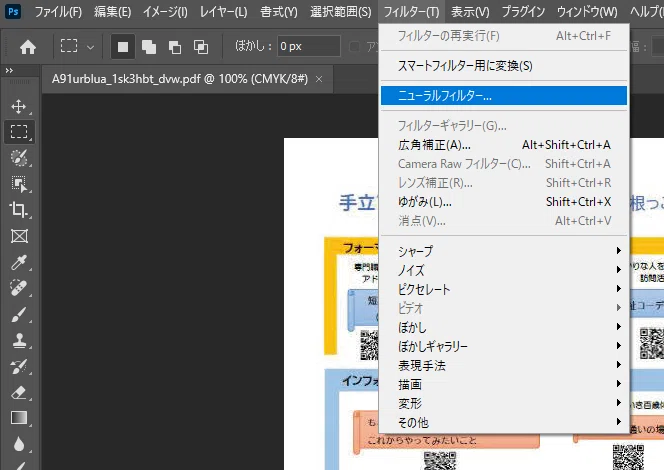The image size is (664, 470).
Task: Open tool preset picker dropdown arrow
Action: (90, 47)
